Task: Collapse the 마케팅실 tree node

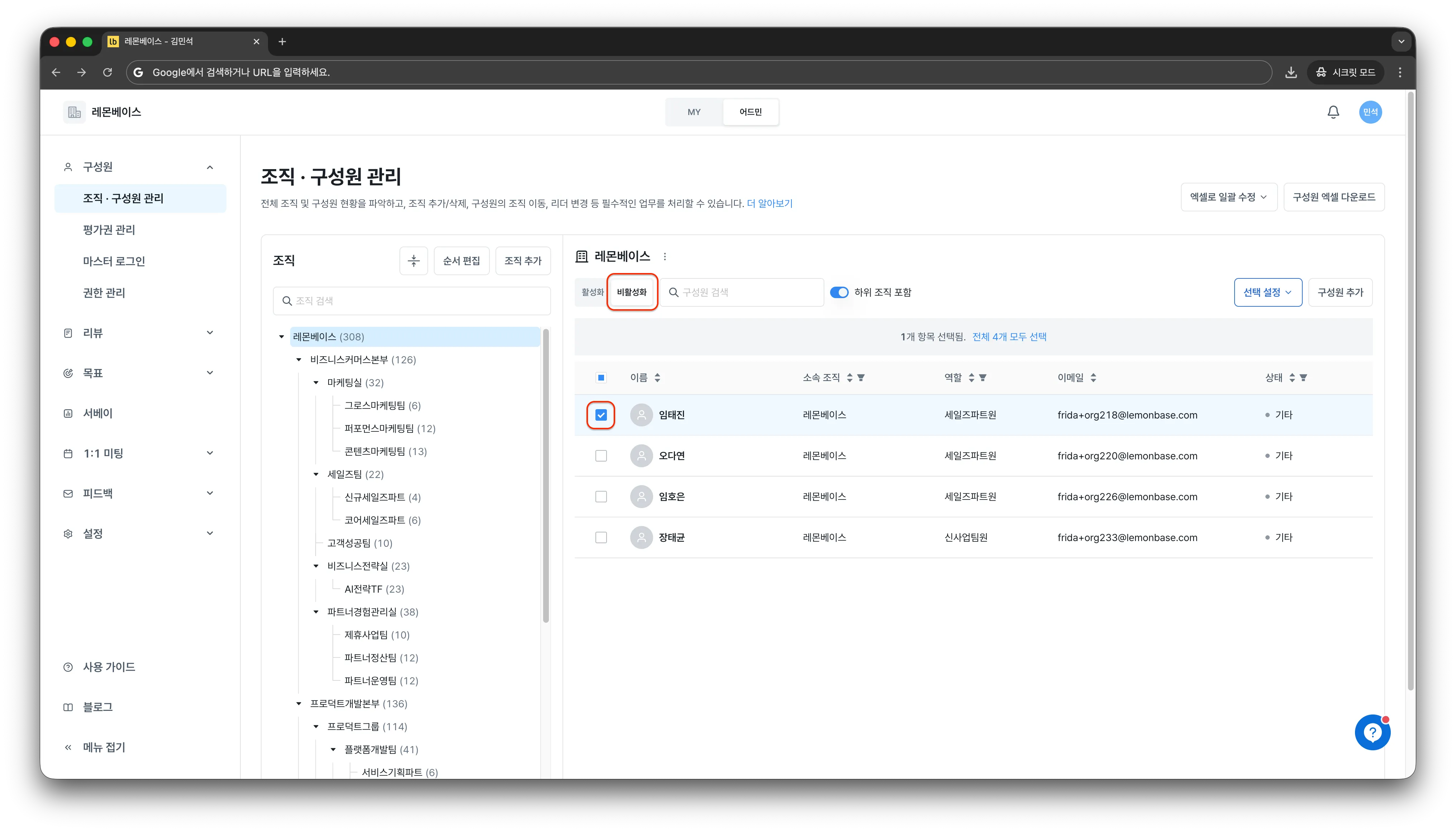Action: [x=316, y=383]
